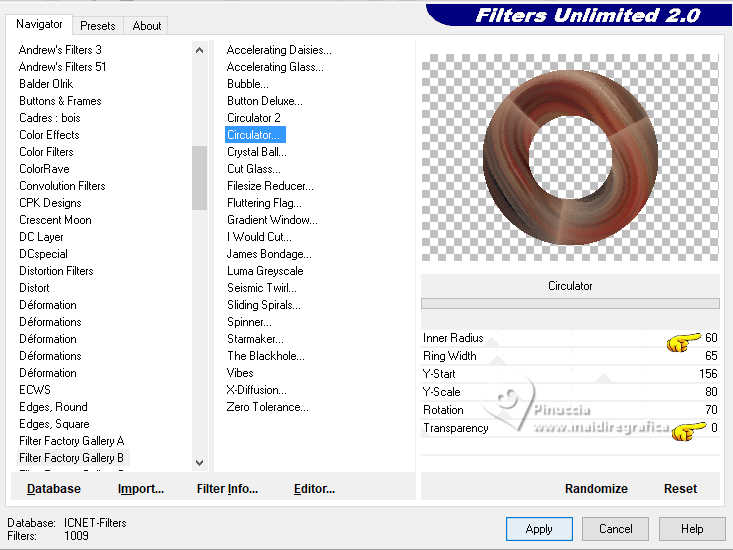This screenshot has height=550, width=733.
Task: Reset the filter parameters
Action: pos(680,489)
